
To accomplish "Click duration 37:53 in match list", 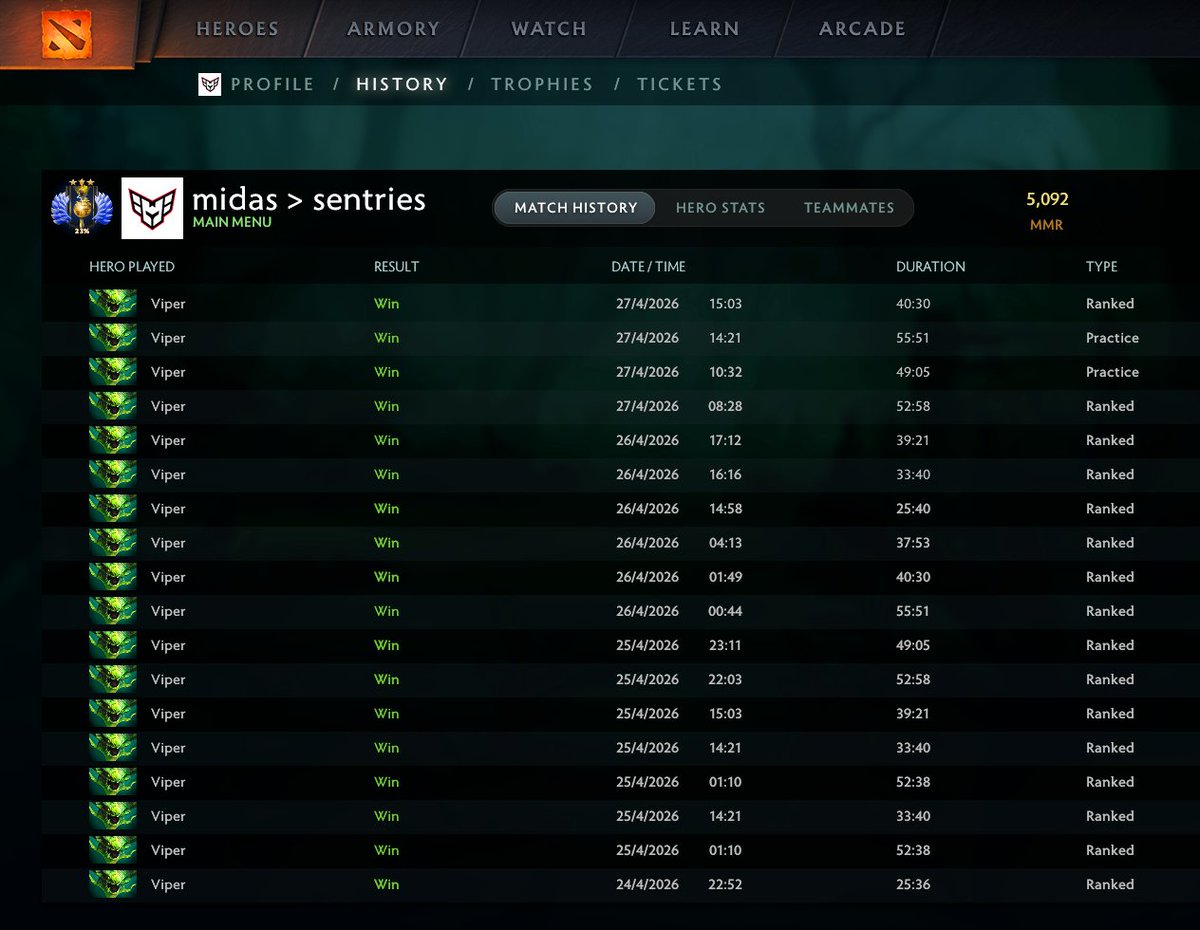I will [x=913, y=542].
